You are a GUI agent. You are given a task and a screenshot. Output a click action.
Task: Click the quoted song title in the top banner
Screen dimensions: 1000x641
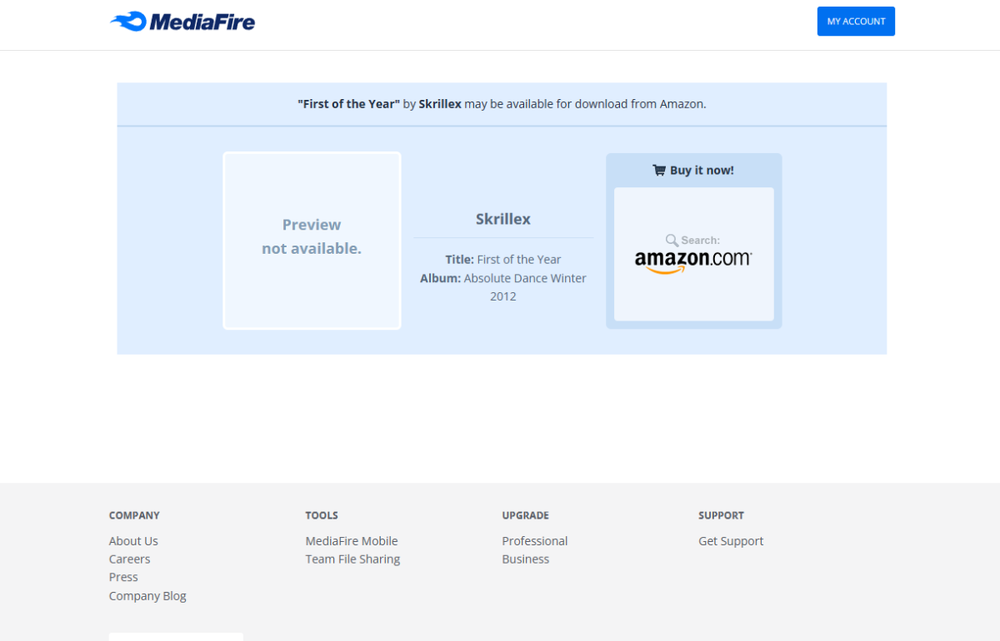[x=349, y=104]
